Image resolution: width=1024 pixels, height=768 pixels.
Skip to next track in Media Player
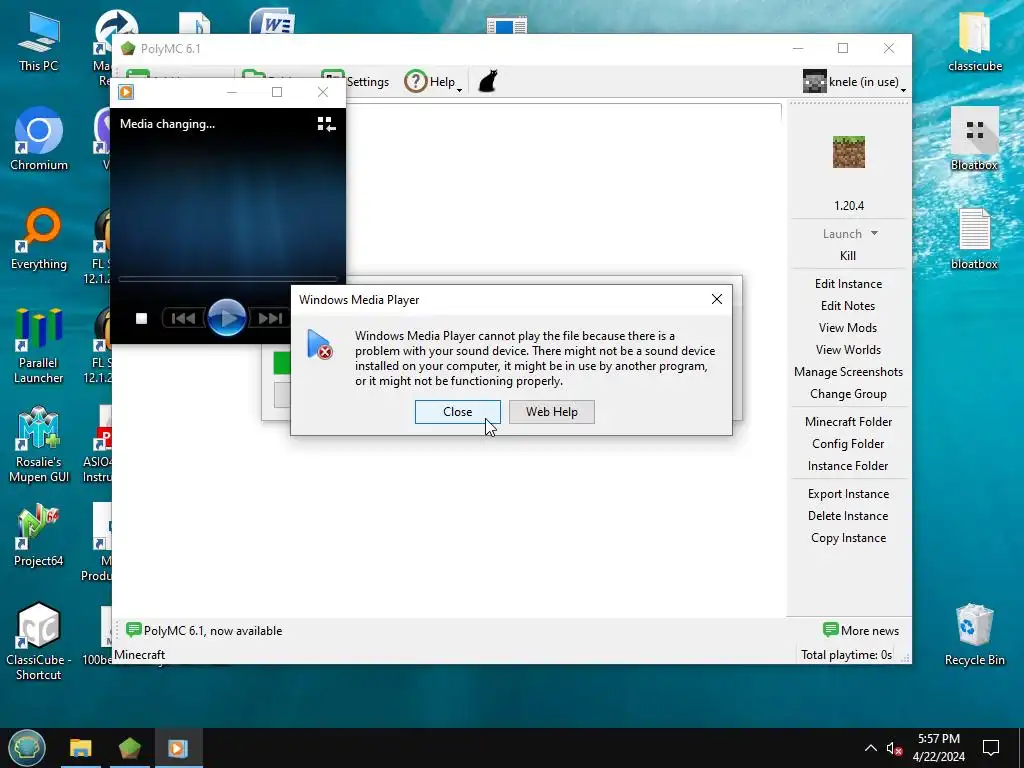tap(270, 318)
